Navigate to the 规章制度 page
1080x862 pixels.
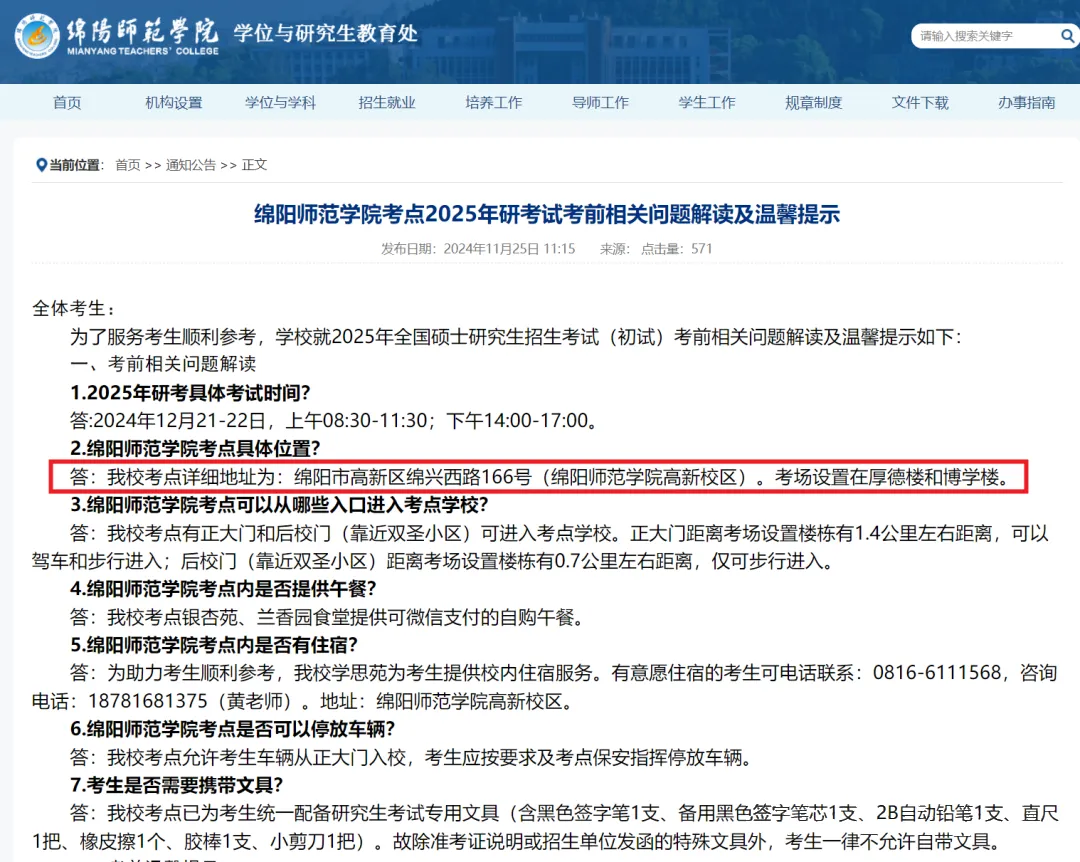813,103
